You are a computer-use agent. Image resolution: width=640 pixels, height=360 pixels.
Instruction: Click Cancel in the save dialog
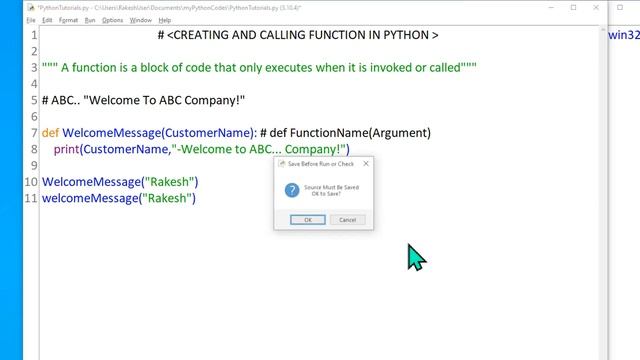point(348,220)
